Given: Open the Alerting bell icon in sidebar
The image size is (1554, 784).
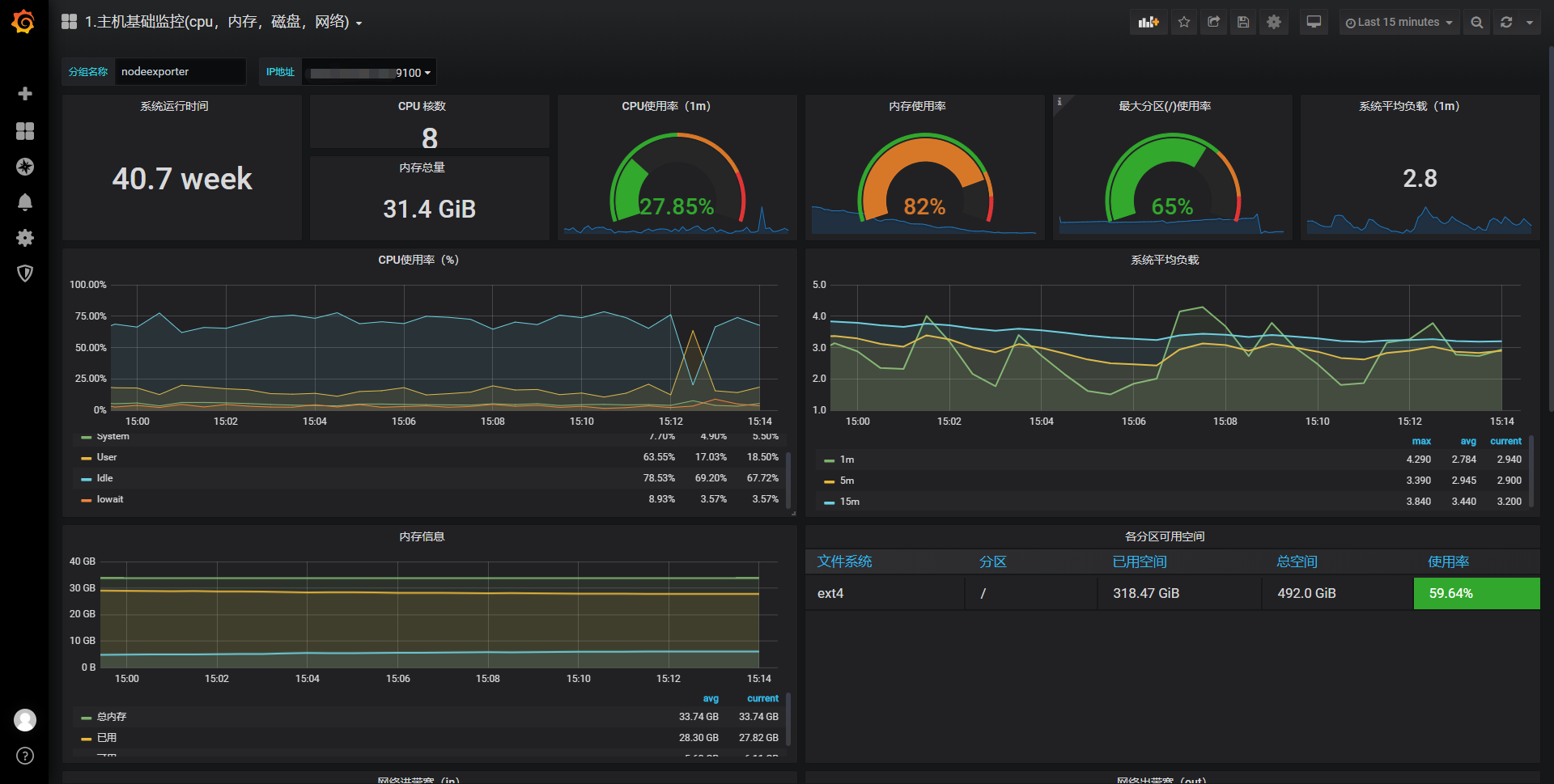Looking at the screenshot, I should pyautogui.click(x=25, y=202).
